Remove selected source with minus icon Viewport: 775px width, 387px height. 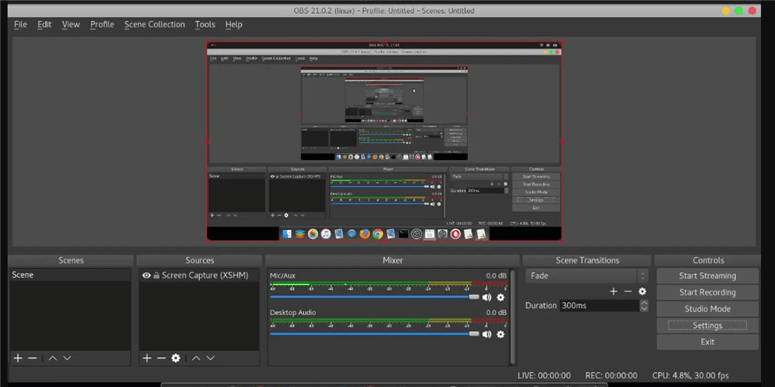pos(161,358)
